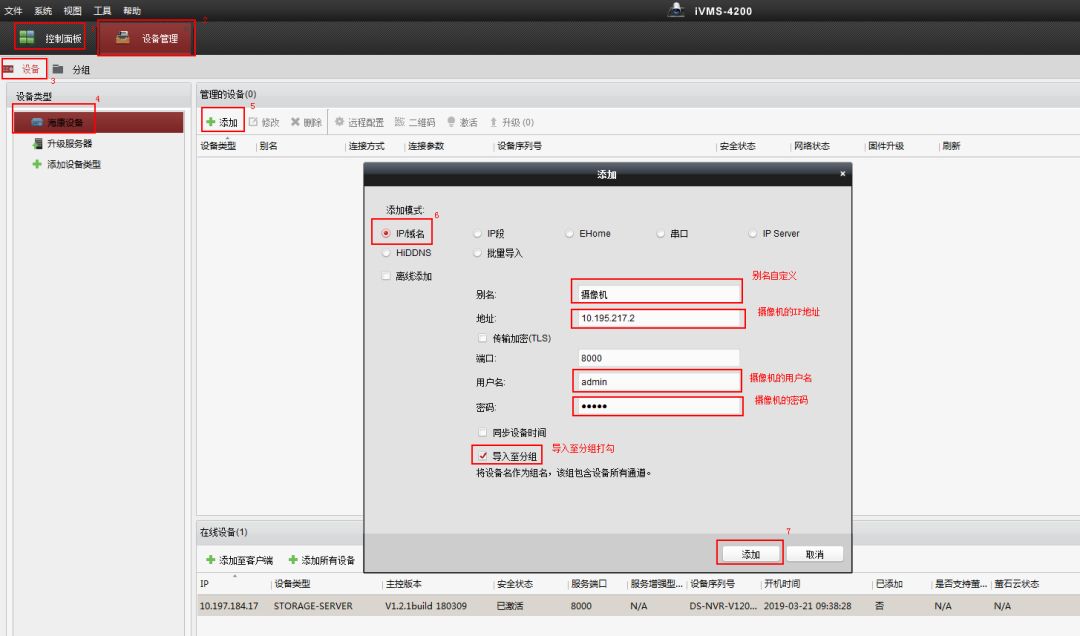Sort by the 设备序列号 column header
1080x636 pixels.
coord(519,146)
